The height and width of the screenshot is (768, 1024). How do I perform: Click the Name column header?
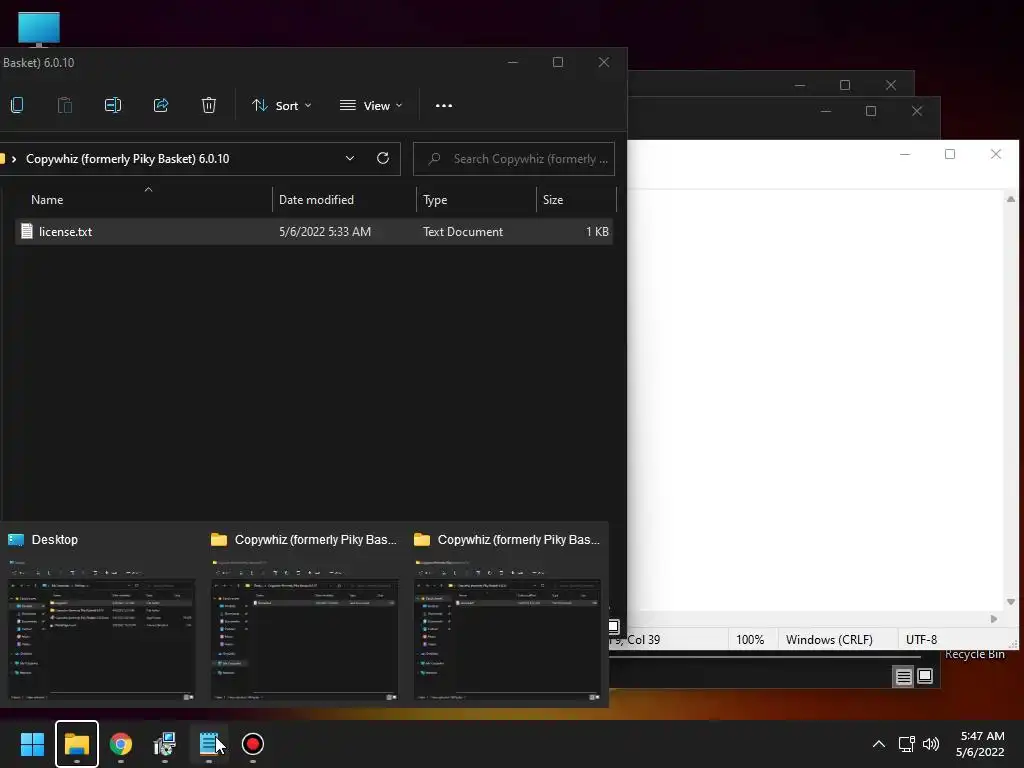[47, 200]
